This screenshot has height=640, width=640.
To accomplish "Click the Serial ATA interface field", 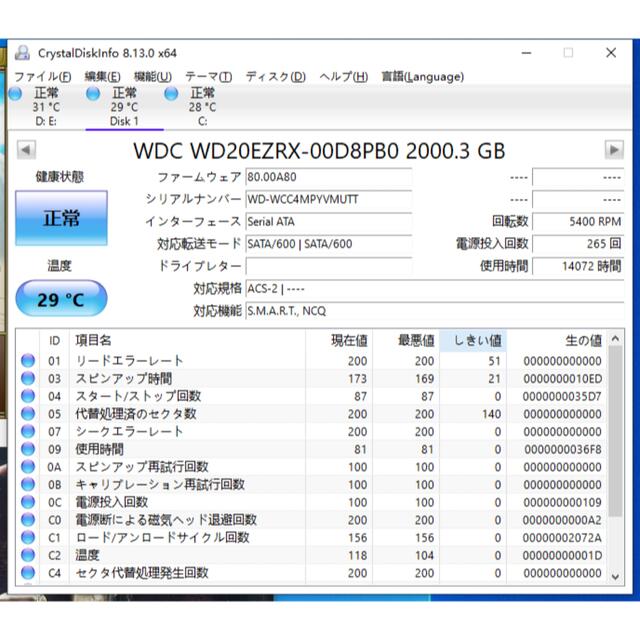I will click(329, 222).
